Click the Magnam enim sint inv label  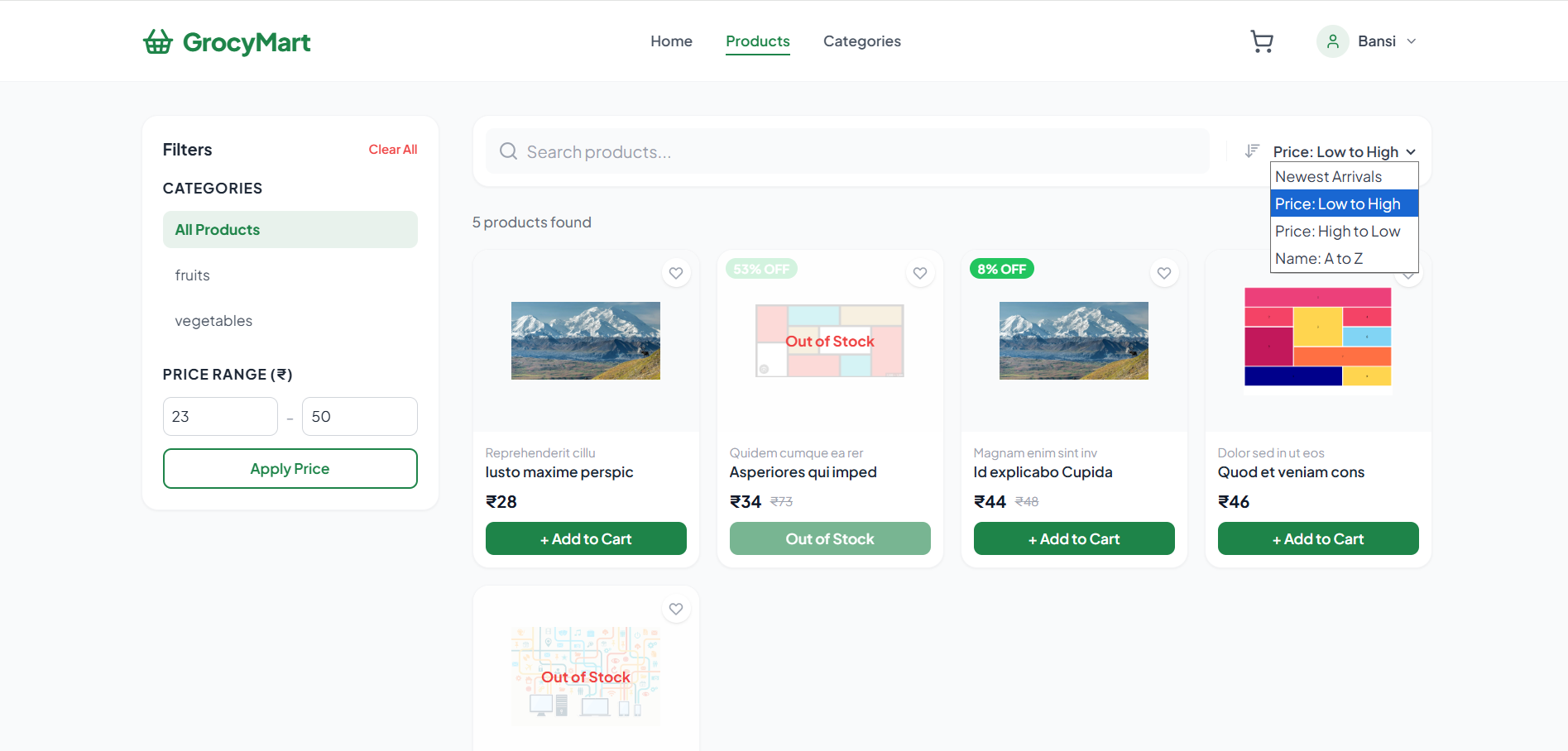[x=1035, y=453]
